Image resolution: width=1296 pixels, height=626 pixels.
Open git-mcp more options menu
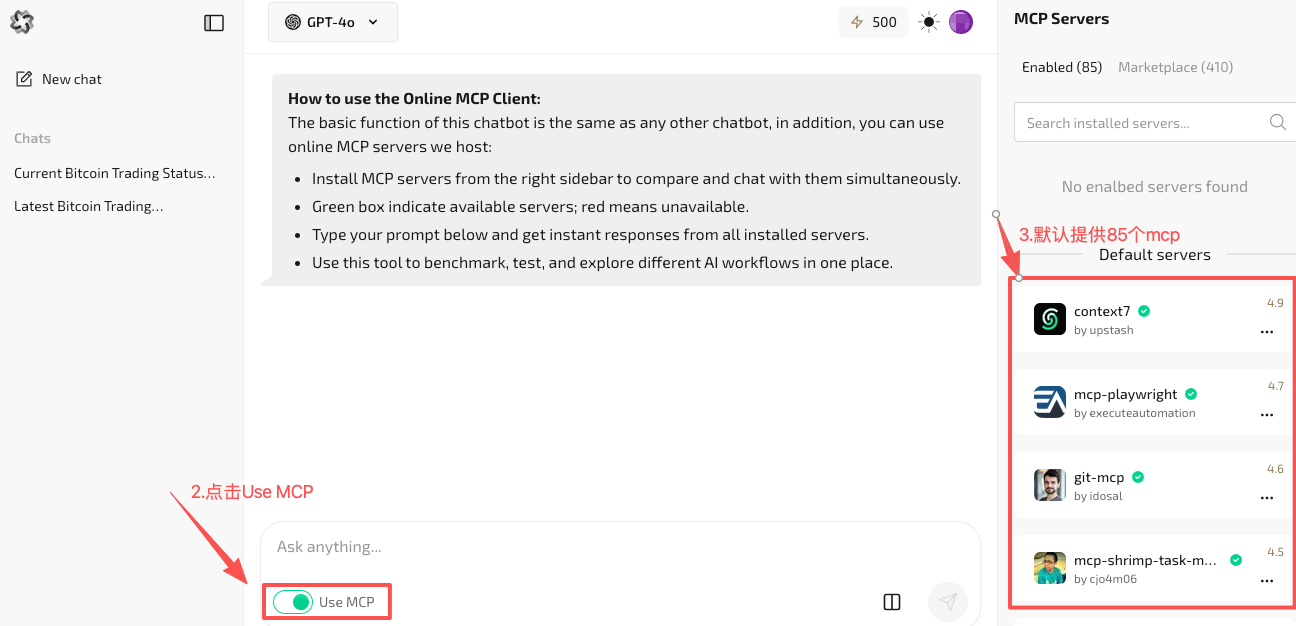pyautogui.click(x=1267, y=497)
